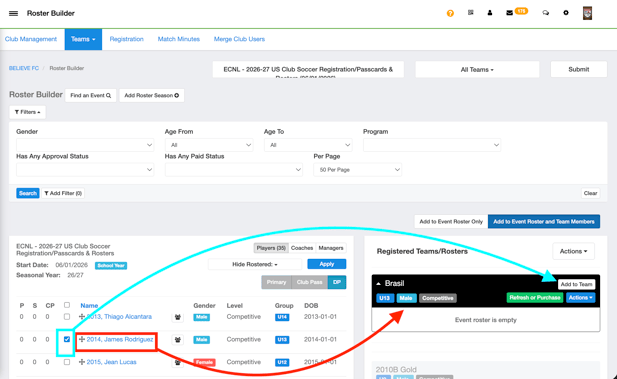The width and height of the screenshot is (617, 379).
Task: Open the Gender filter dropdown
Action: [x=85, y=145]
